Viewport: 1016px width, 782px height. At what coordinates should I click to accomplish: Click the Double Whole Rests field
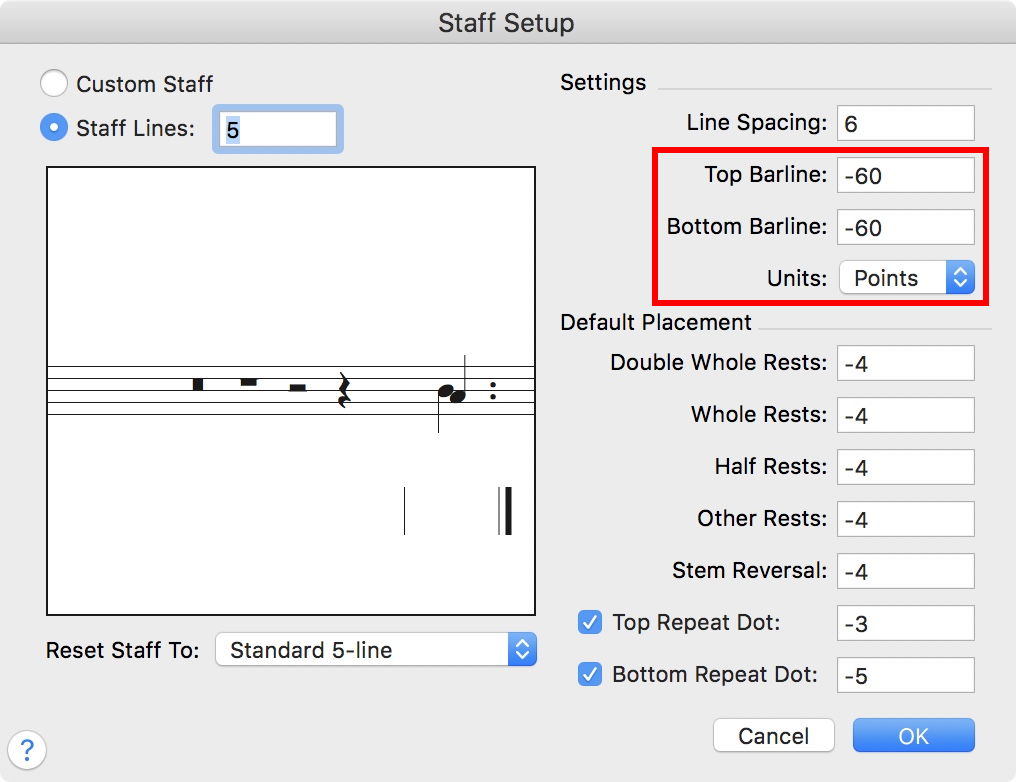tap(905, 363)
